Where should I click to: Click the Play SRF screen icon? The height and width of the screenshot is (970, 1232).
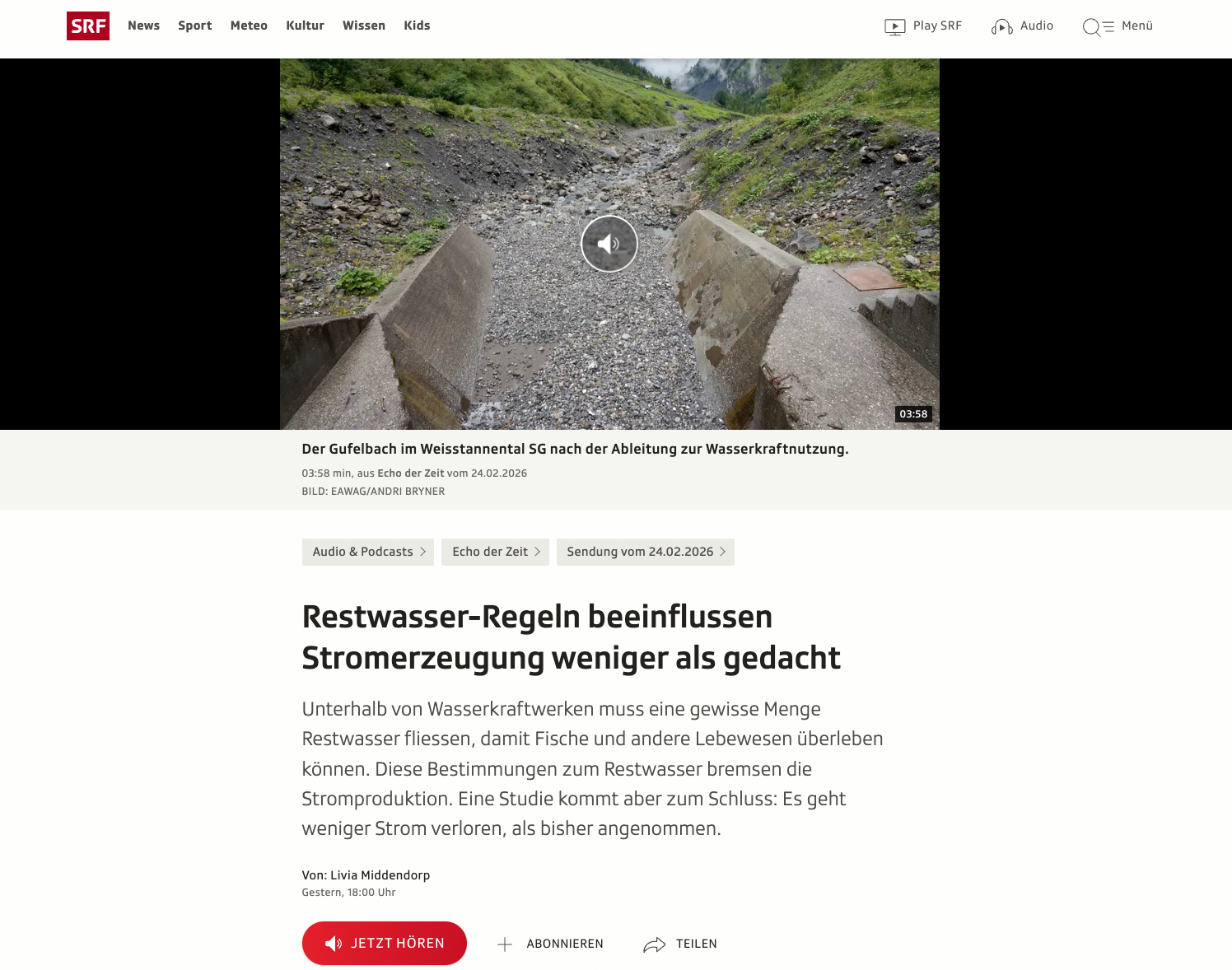[895, 27]
